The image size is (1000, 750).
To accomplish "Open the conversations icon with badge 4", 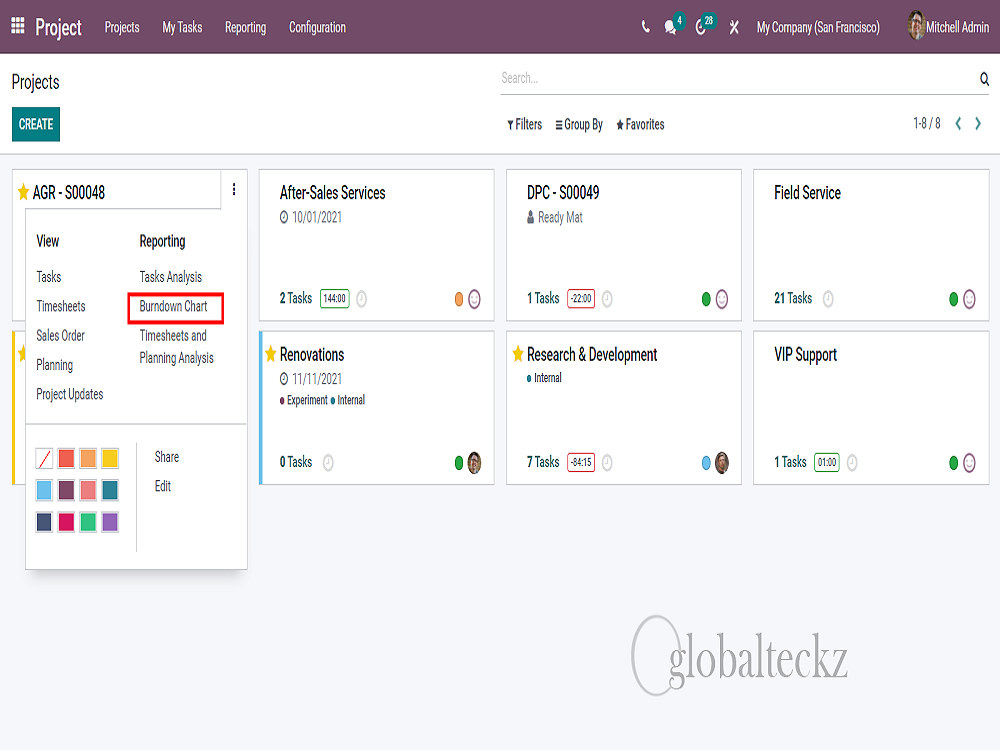I will coord(670,27).
